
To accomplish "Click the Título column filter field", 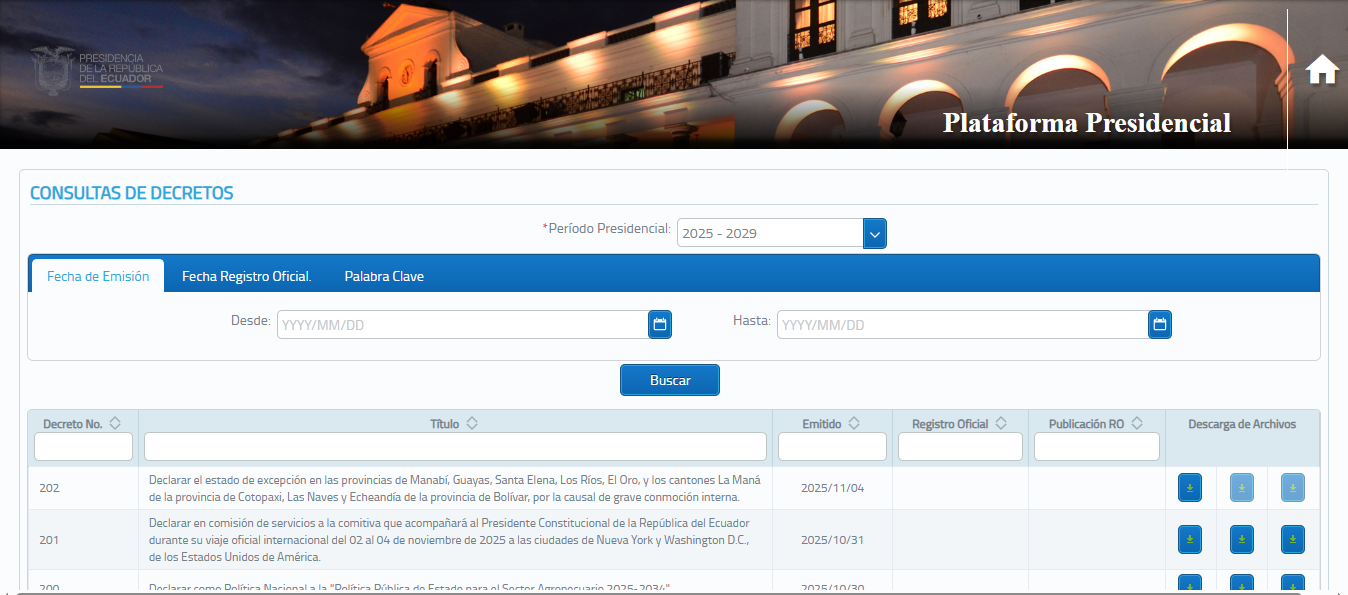I will point(455,446).
